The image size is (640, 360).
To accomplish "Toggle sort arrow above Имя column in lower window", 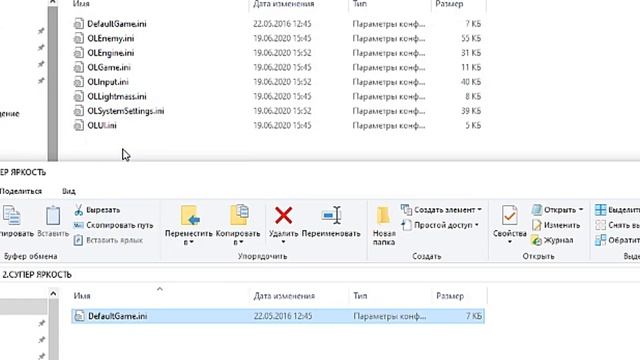I will tap(160, 289).
